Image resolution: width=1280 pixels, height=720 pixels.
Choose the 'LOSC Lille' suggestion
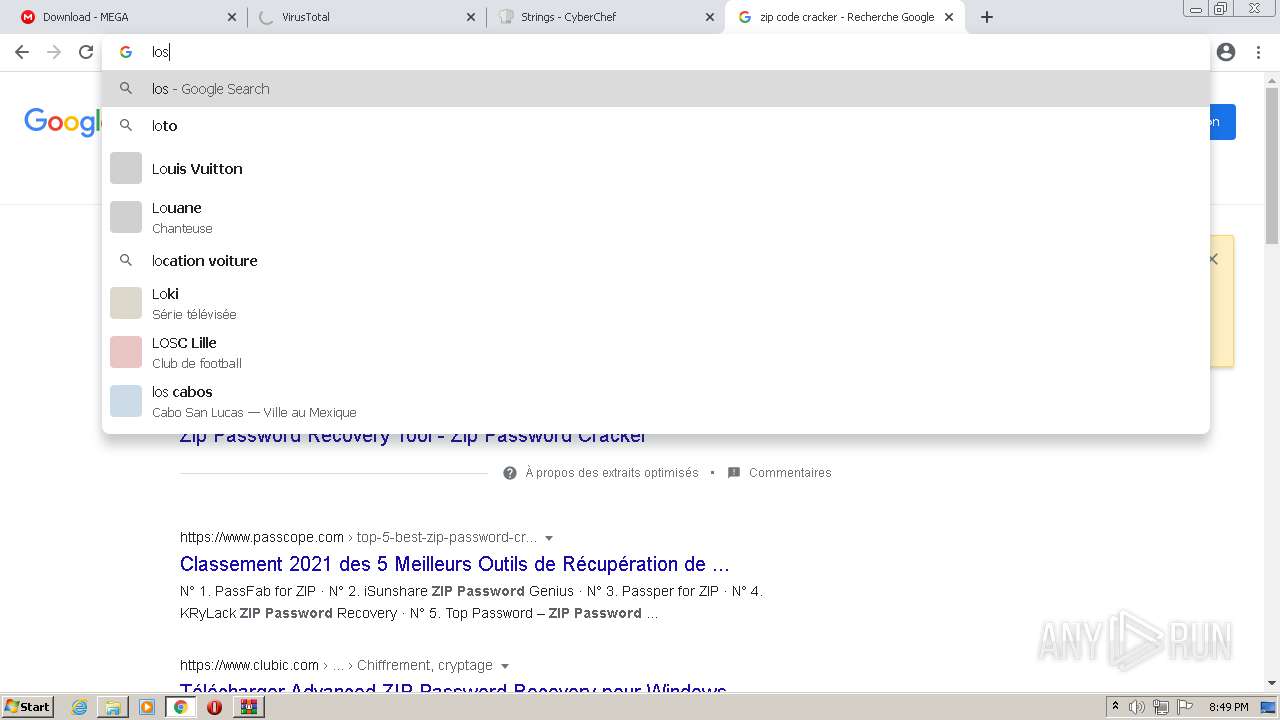pyautogui.click(x=655, y=352)
